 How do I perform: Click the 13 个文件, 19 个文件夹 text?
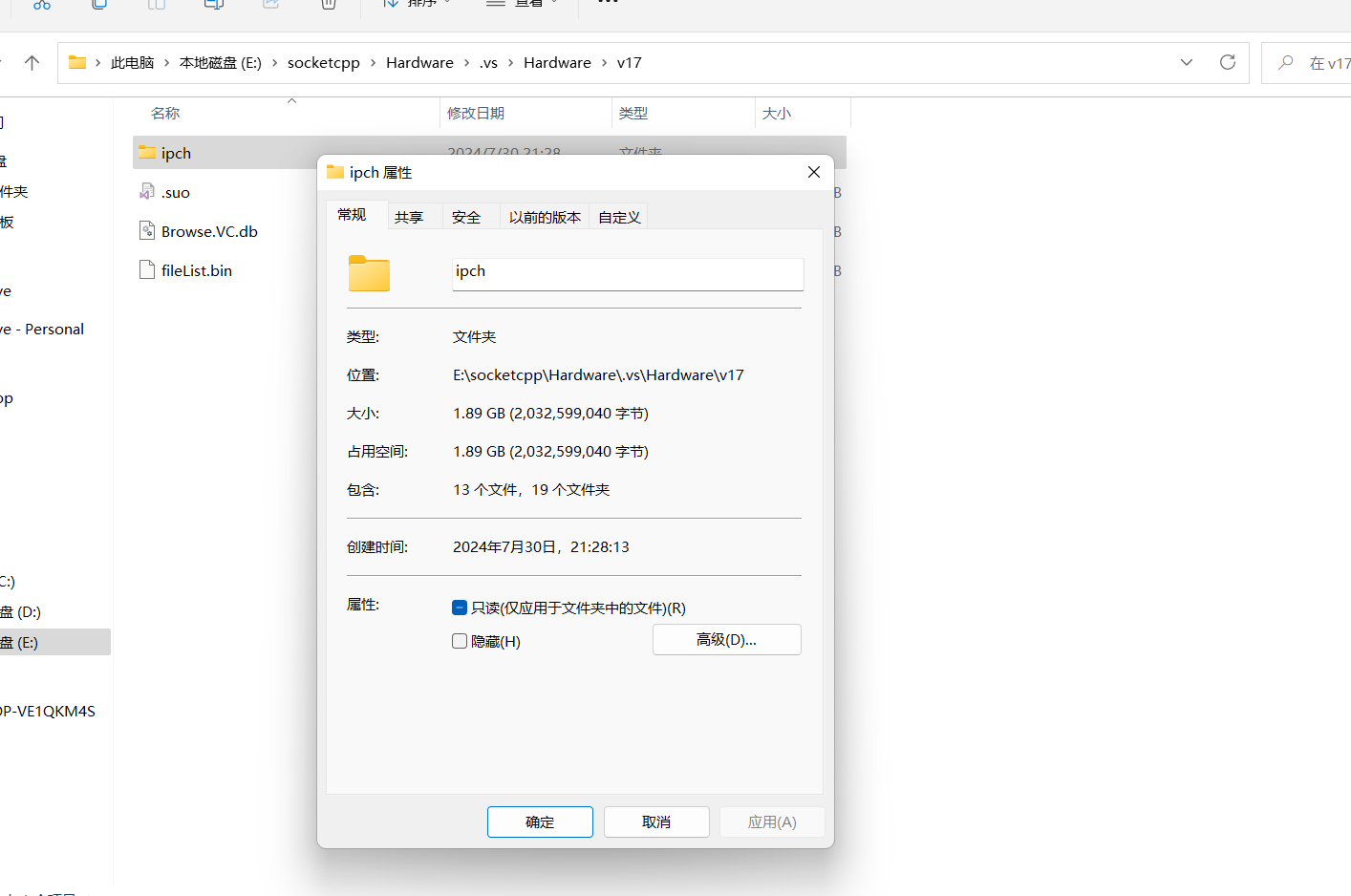pyautogui.click(x=531, y=489)
